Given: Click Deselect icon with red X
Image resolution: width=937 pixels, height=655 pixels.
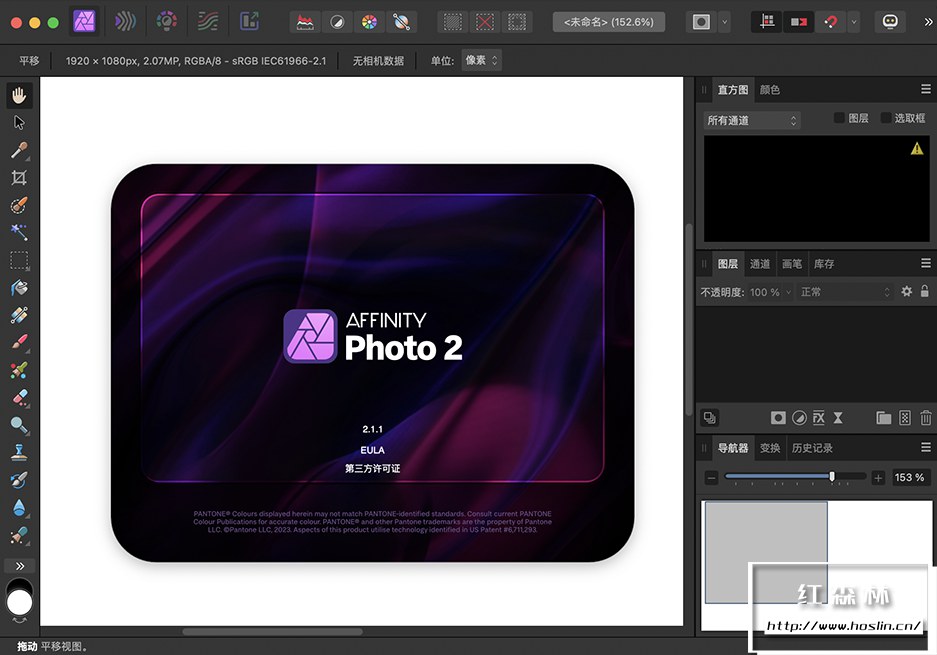Looking at the screenshot, I should pyautogui.click(x=485, y=23).
